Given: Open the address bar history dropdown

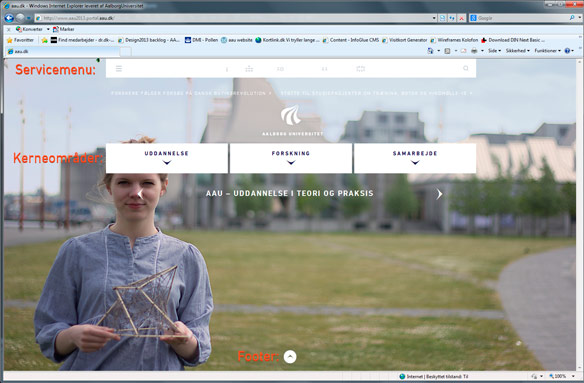Looking at the screenshot, I should click(x=434, y=18).
